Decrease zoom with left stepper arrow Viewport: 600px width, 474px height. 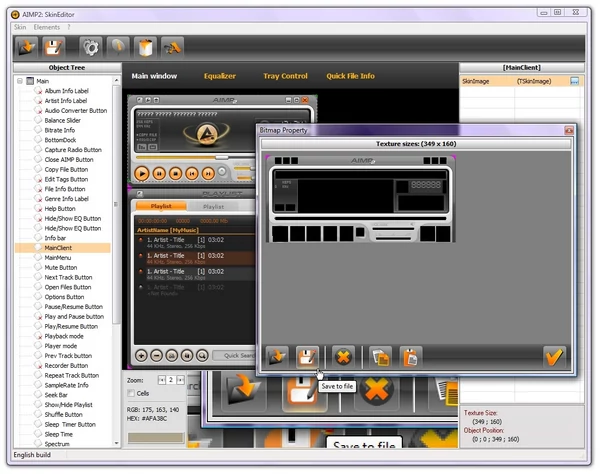(162, 380)
